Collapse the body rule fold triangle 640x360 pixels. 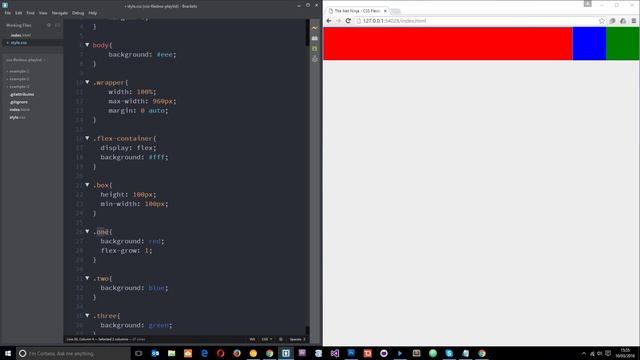coord(87,45)
